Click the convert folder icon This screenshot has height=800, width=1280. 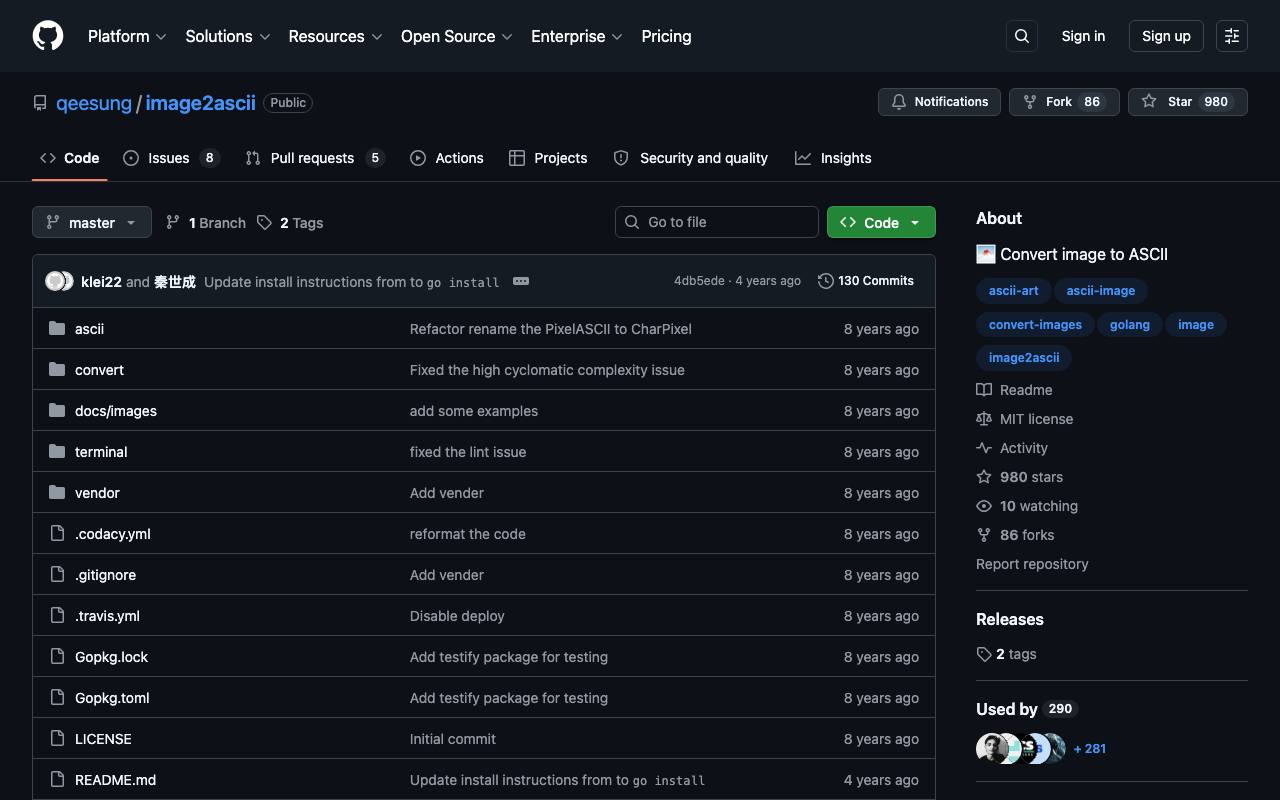pyautogui.click(x=57, y=370)
